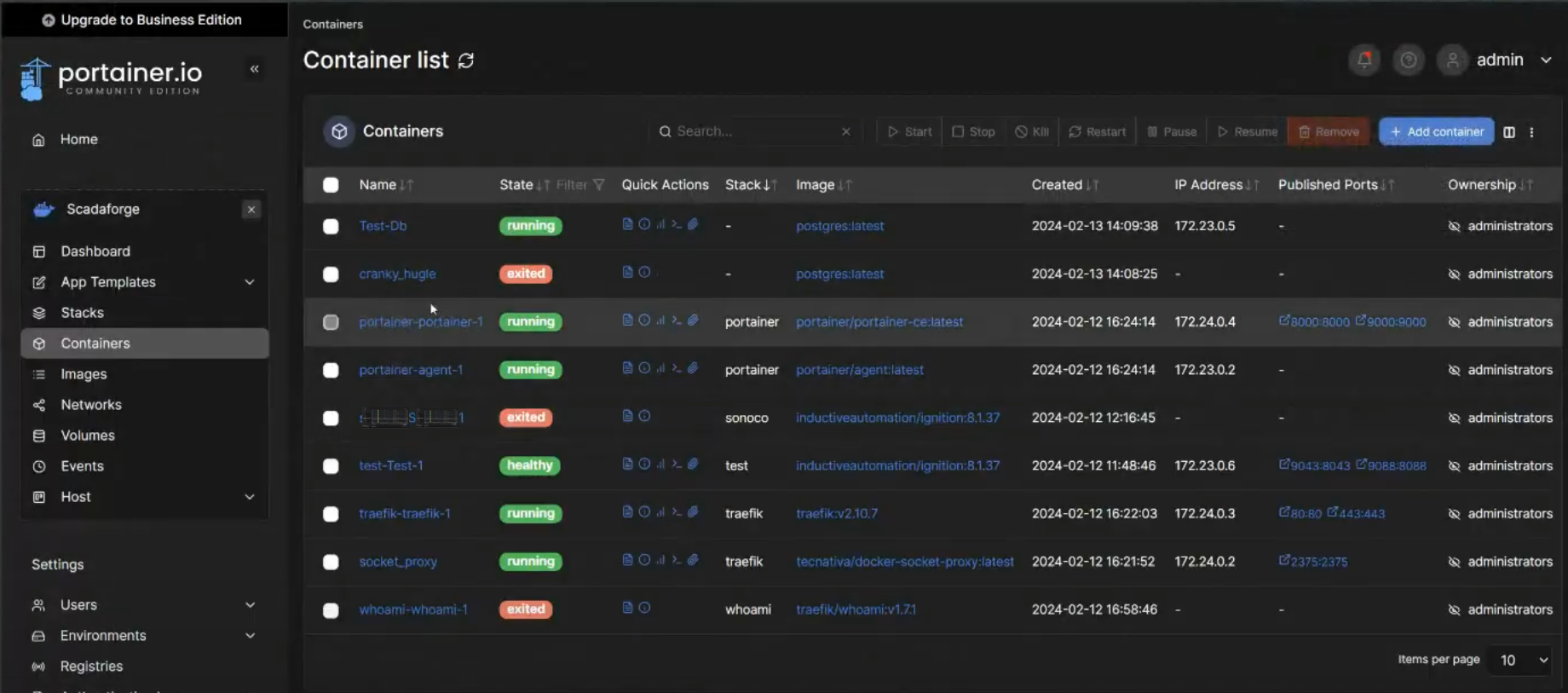Open table column visibility settings icon
1568x693 pixels.
point(1509,132)
